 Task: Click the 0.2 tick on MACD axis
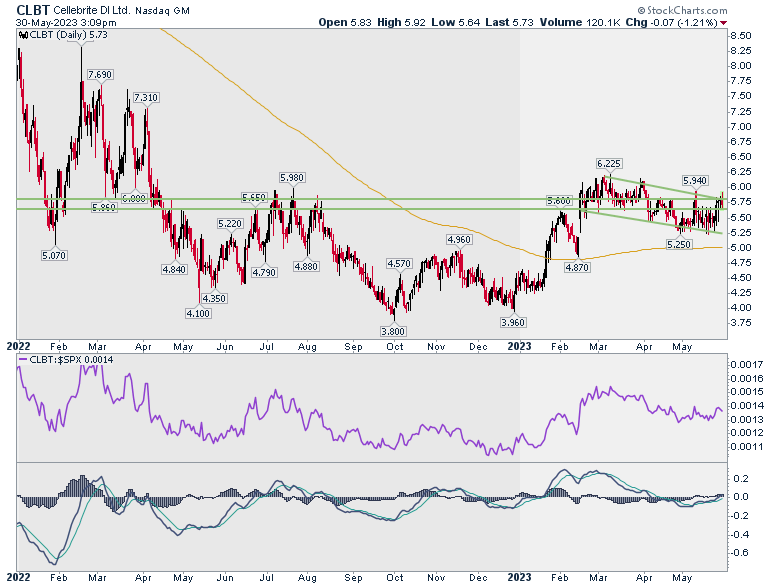(741, 479)
